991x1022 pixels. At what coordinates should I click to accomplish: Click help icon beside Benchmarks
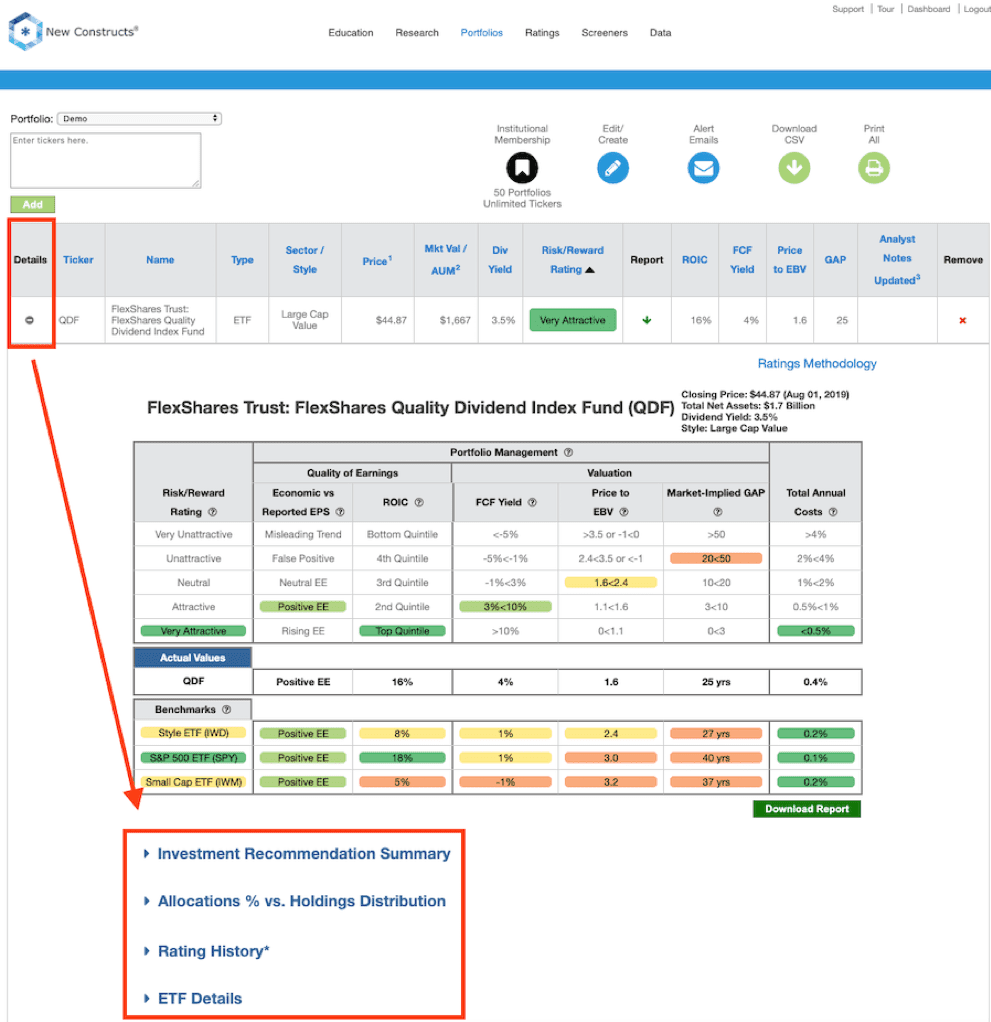pyautogui.click(x=226, y=709)
